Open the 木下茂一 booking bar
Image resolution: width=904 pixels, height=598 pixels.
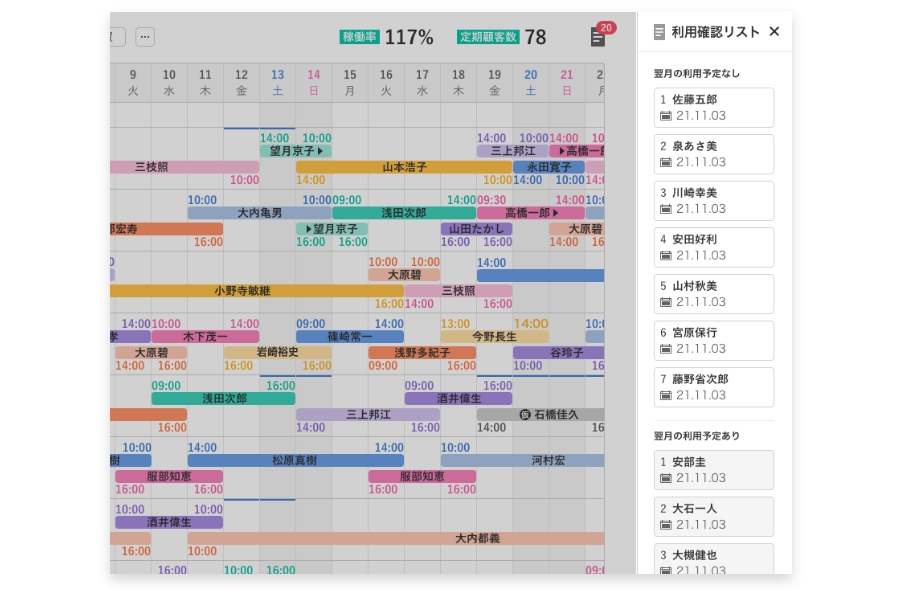(x=205, y=336)
